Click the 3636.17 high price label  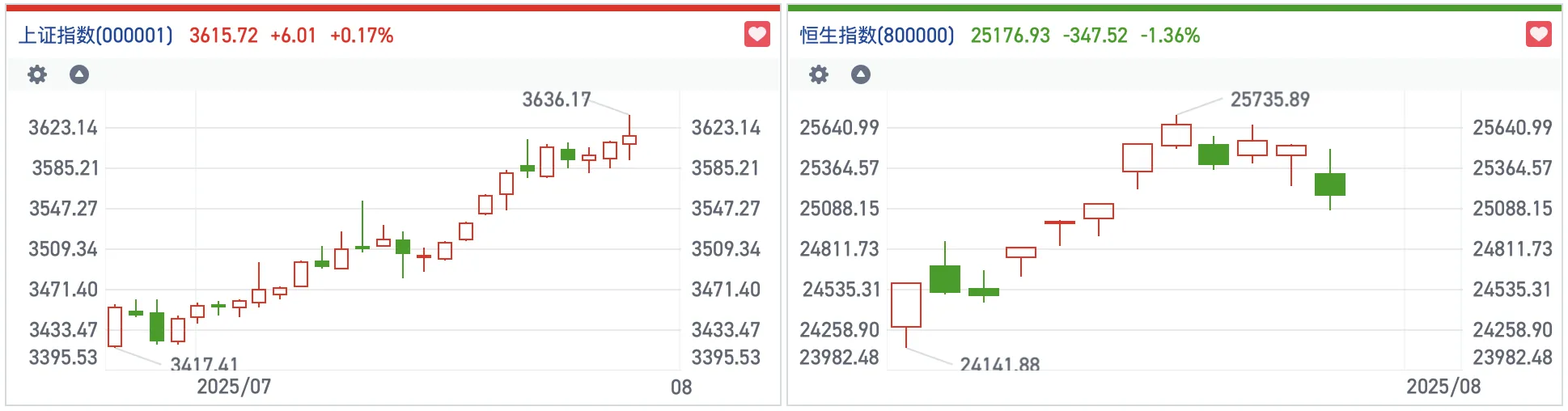(x=556, y=100)
